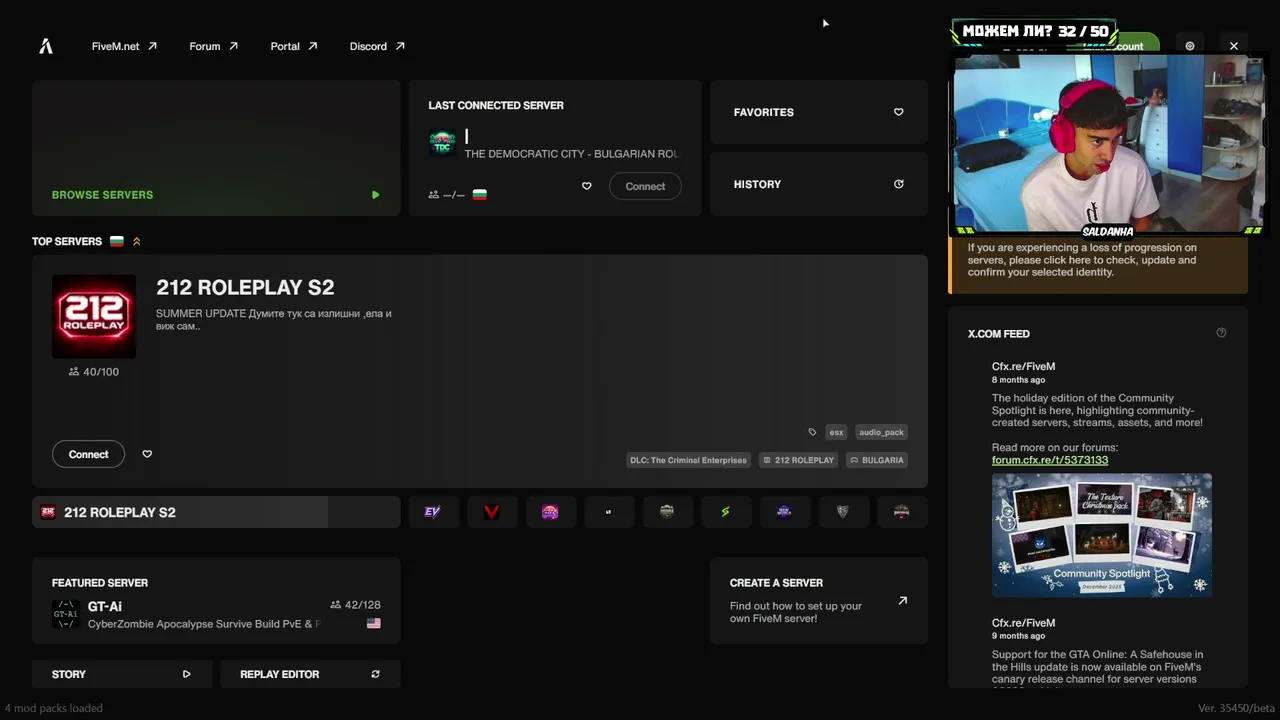The height and width of the screenshot is (720, 1280).
Task: Click the X.com Feed help icon
Action: (1221, 333)
